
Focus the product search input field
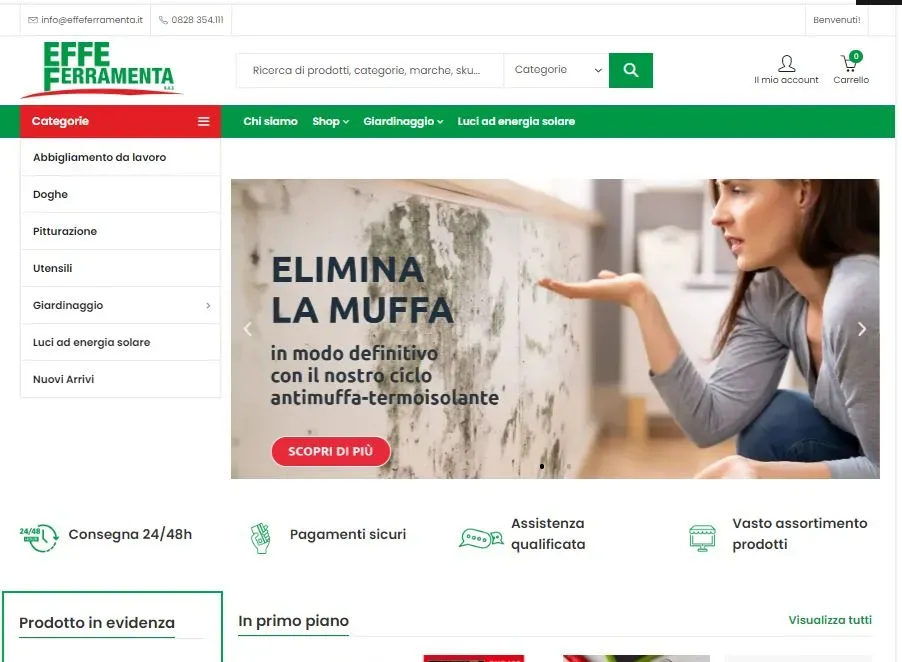coord(369,70)
